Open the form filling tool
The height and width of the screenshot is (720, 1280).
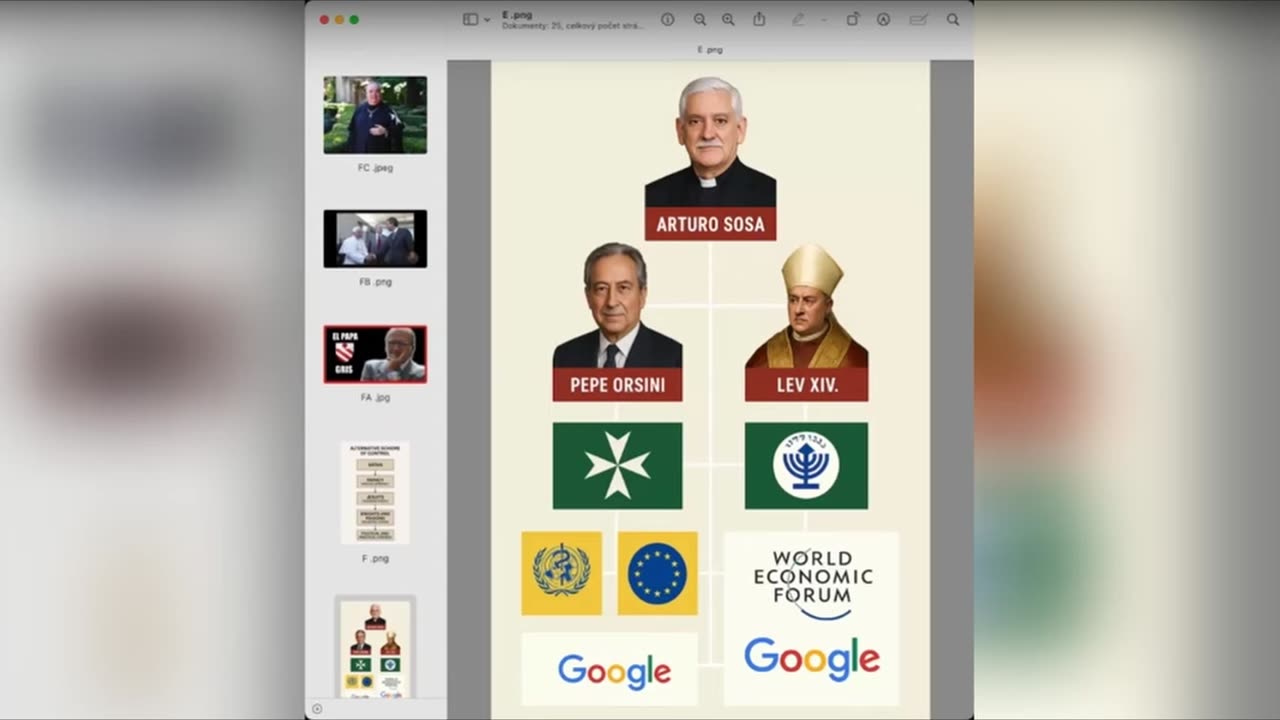(918, 19)
